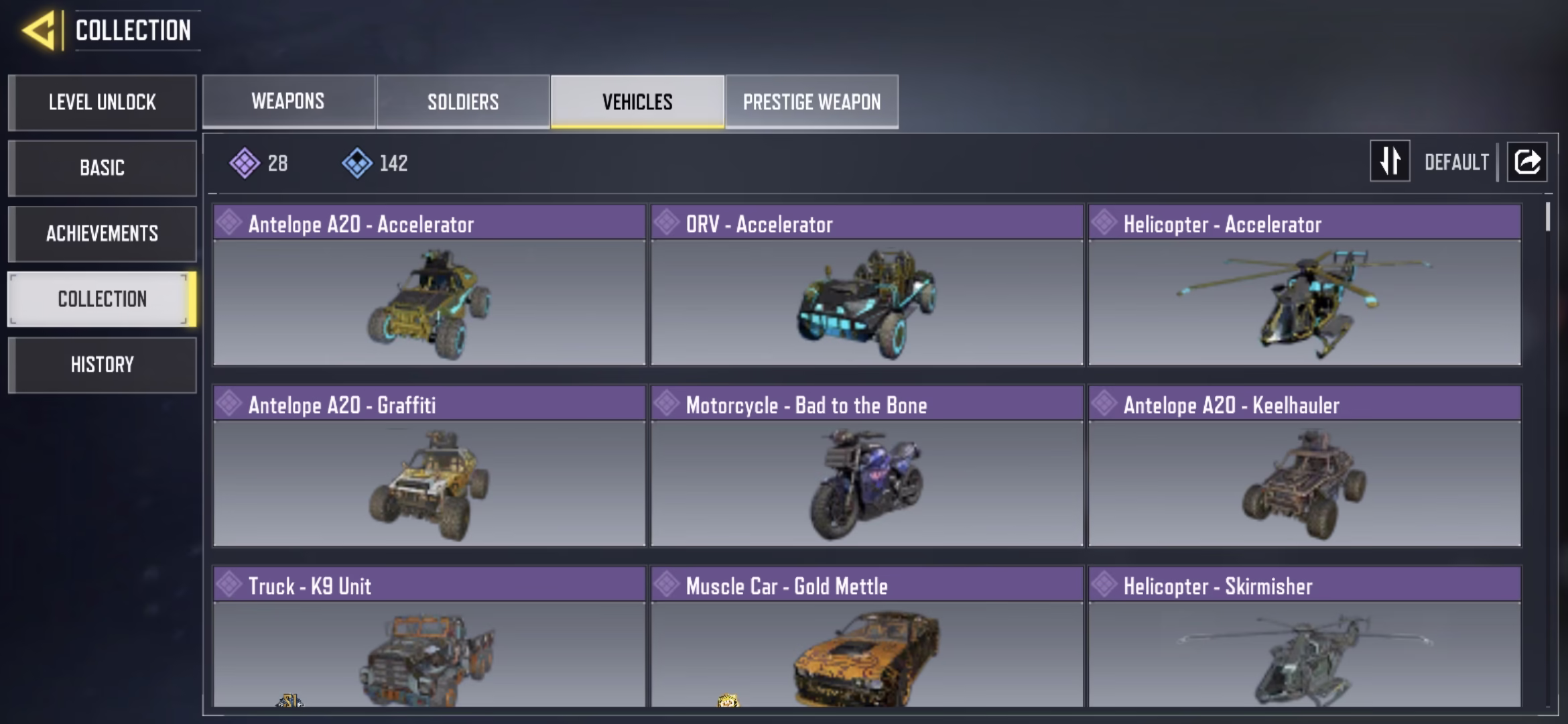
Task: Click rarity diamond icon on Helicopter - Skirmisher
Action: (x=1104, y=585)
